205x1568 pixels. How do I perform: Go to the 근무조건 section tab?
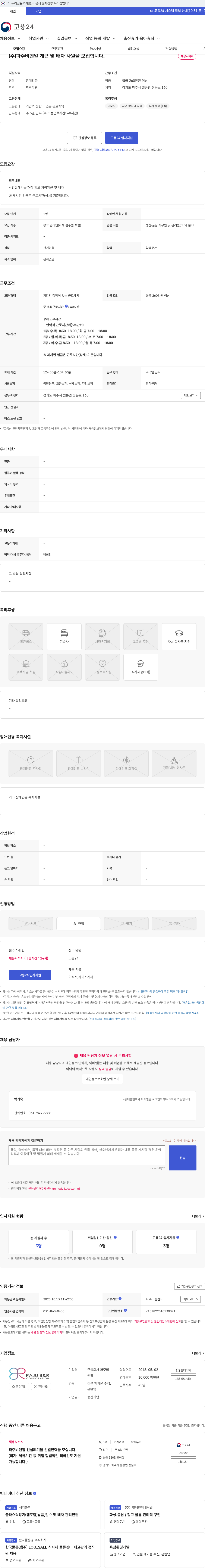click(57, 49)
